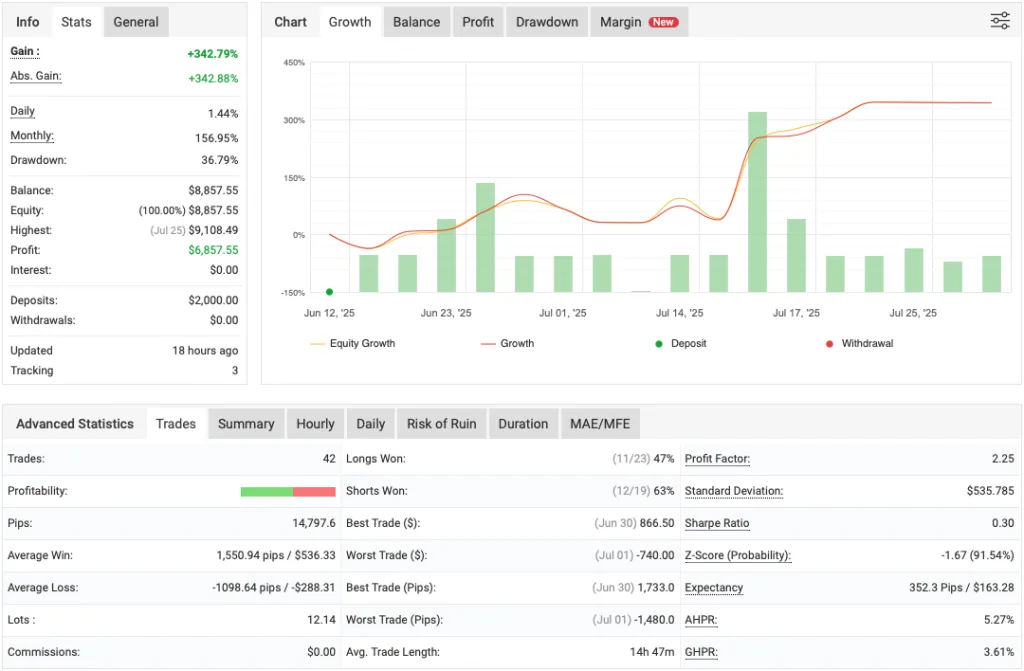Click the New badge on Margin tab
This screenshot has height=671, width=1024.
tap(664, 21)
